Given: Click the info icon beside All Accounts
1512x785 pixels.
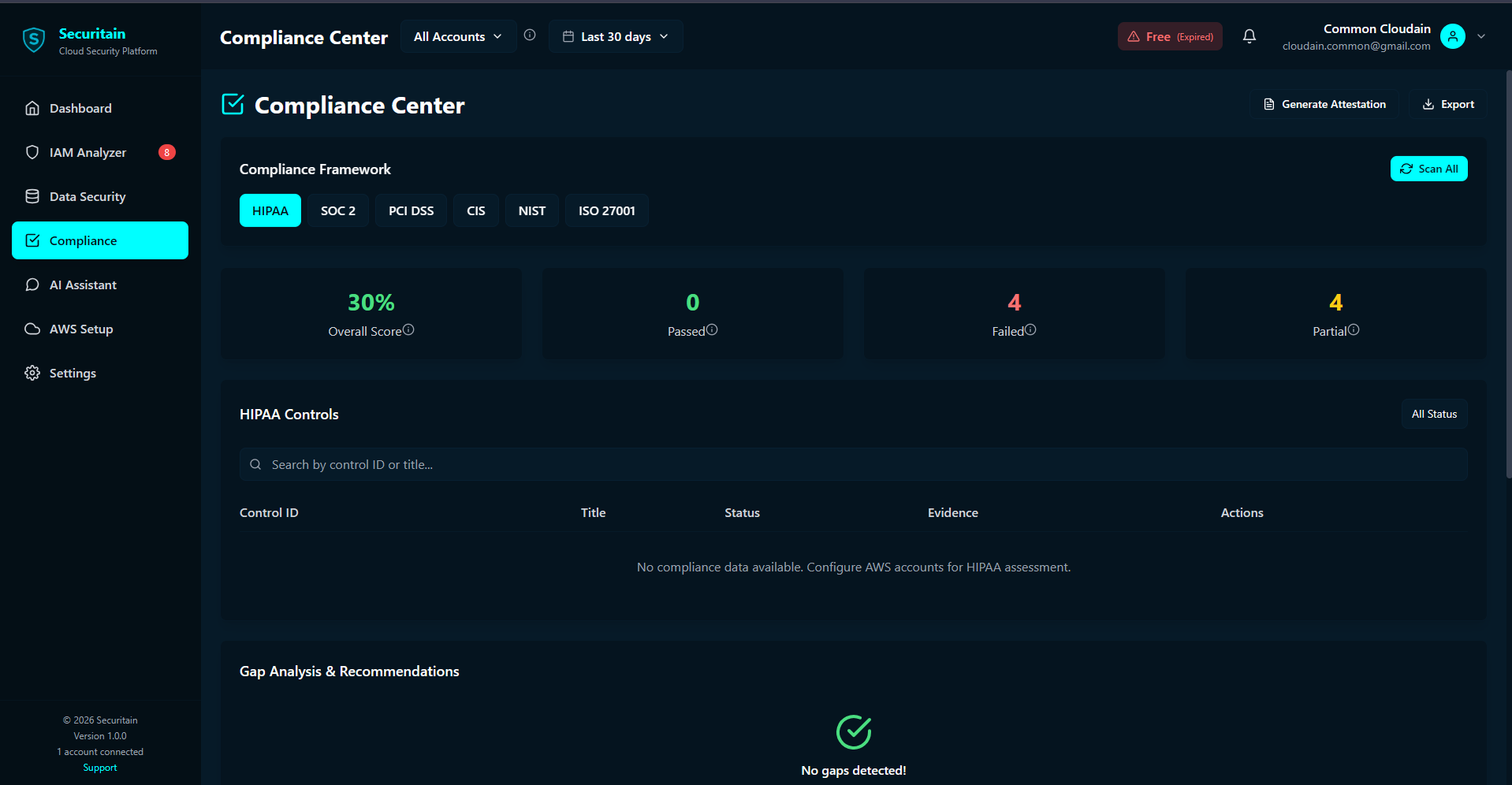Looking at the screenshot, I should 530,35.
